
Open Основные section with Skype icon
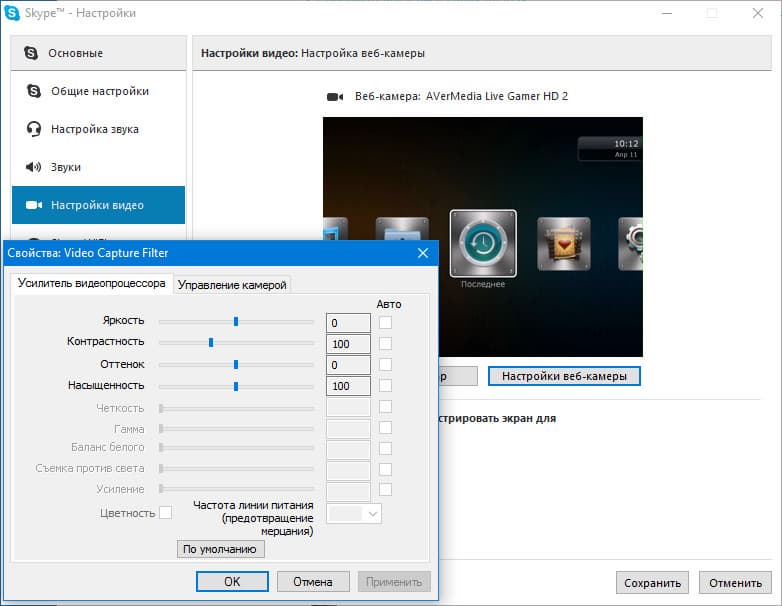tap(31, 53)
